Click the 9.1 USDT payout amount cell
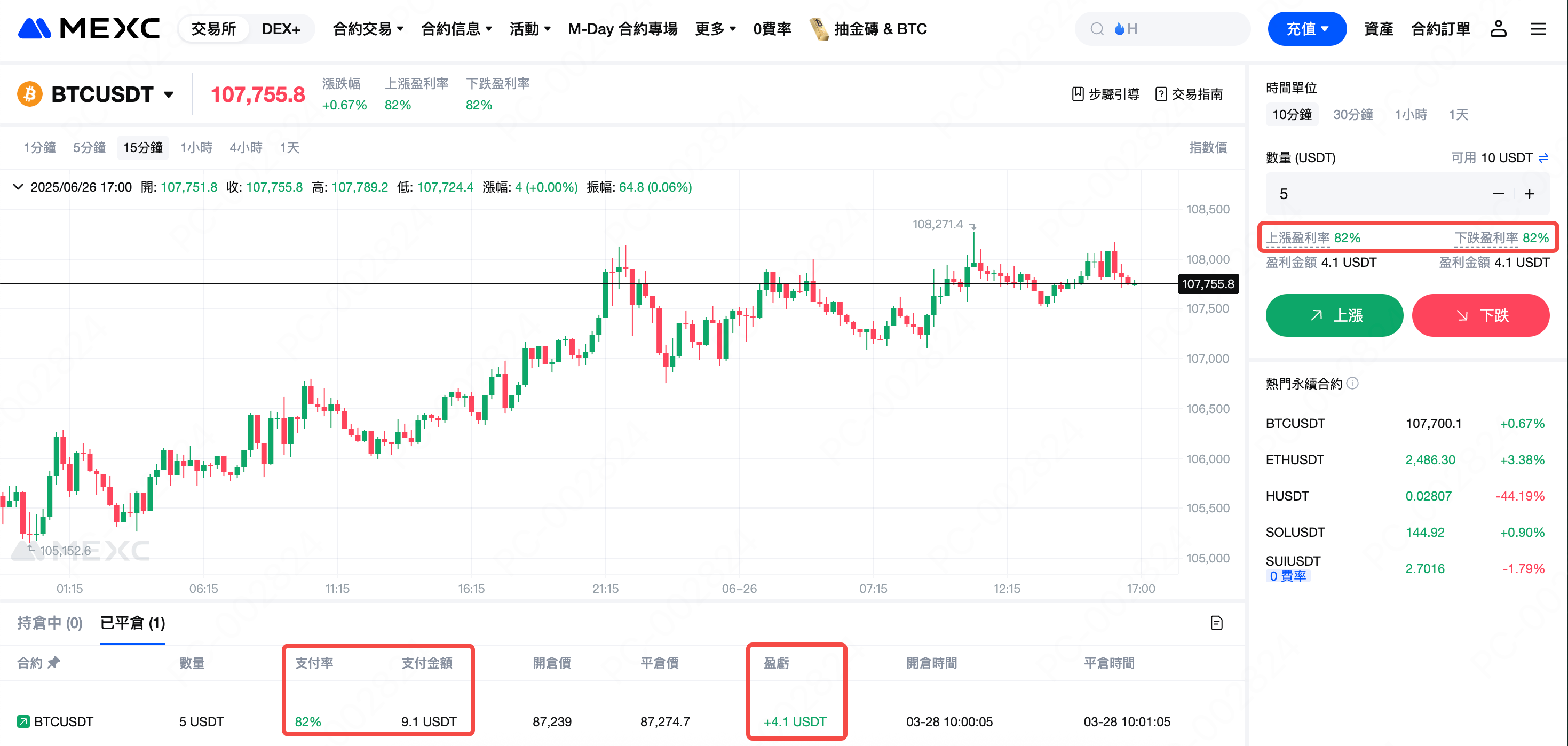1568x746 pixels. (429, 721)
